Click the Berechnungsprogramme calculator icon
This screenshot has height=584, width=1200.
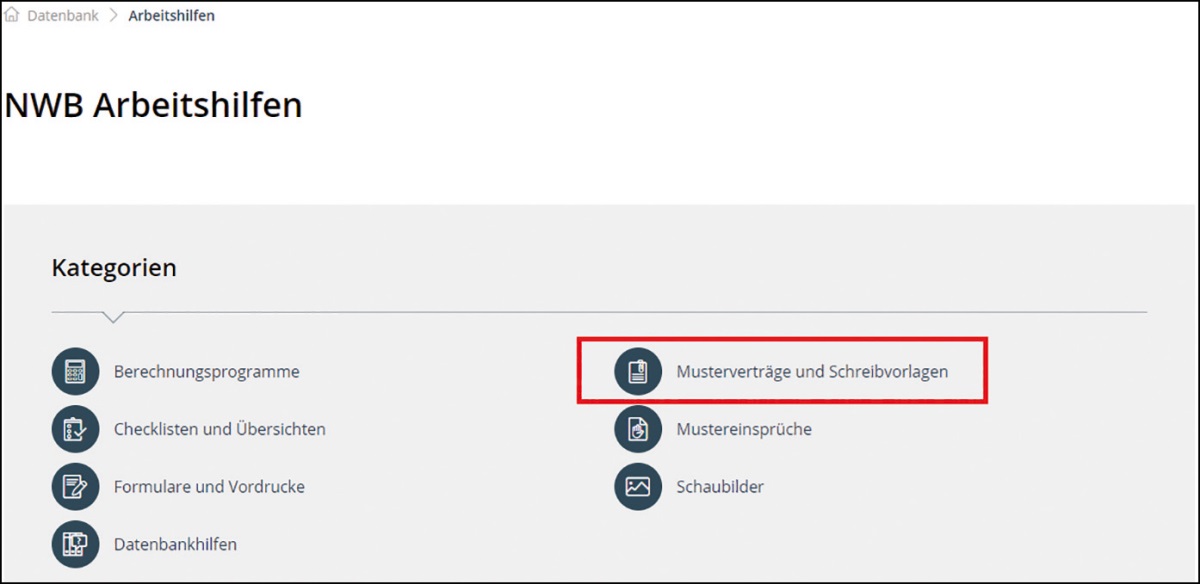tap(76, 372)
